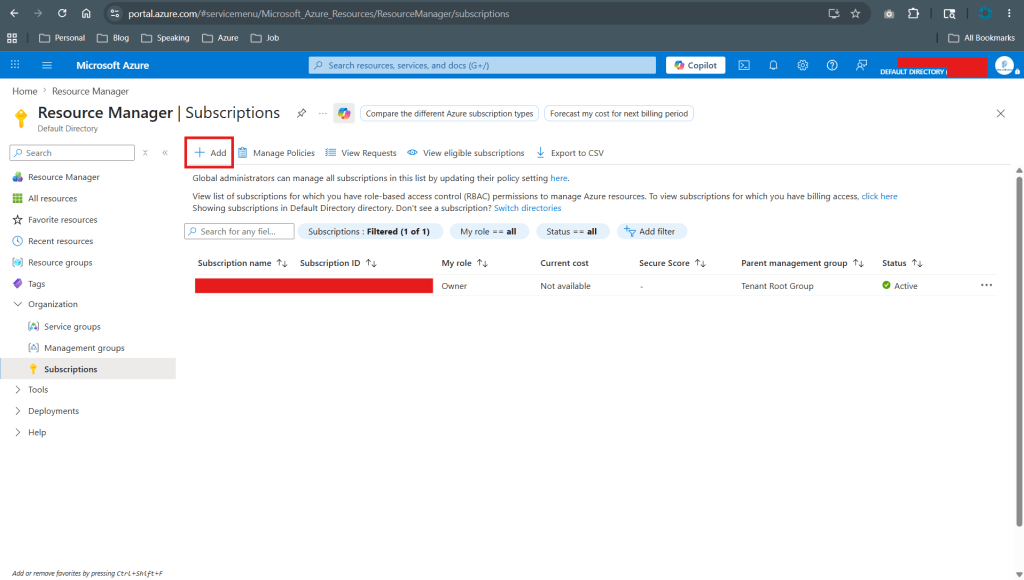
Task: Expand the Deployments section
Action: click(x=18, y=411)
